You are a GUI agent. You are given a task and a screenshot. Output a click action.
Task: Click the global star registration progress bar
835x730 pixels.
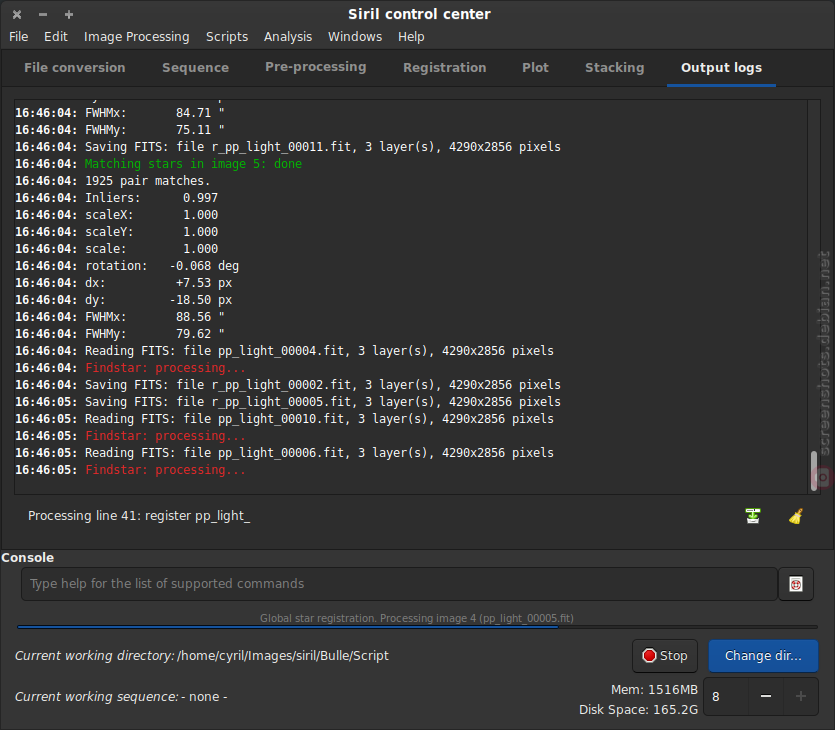pos(417,627)
